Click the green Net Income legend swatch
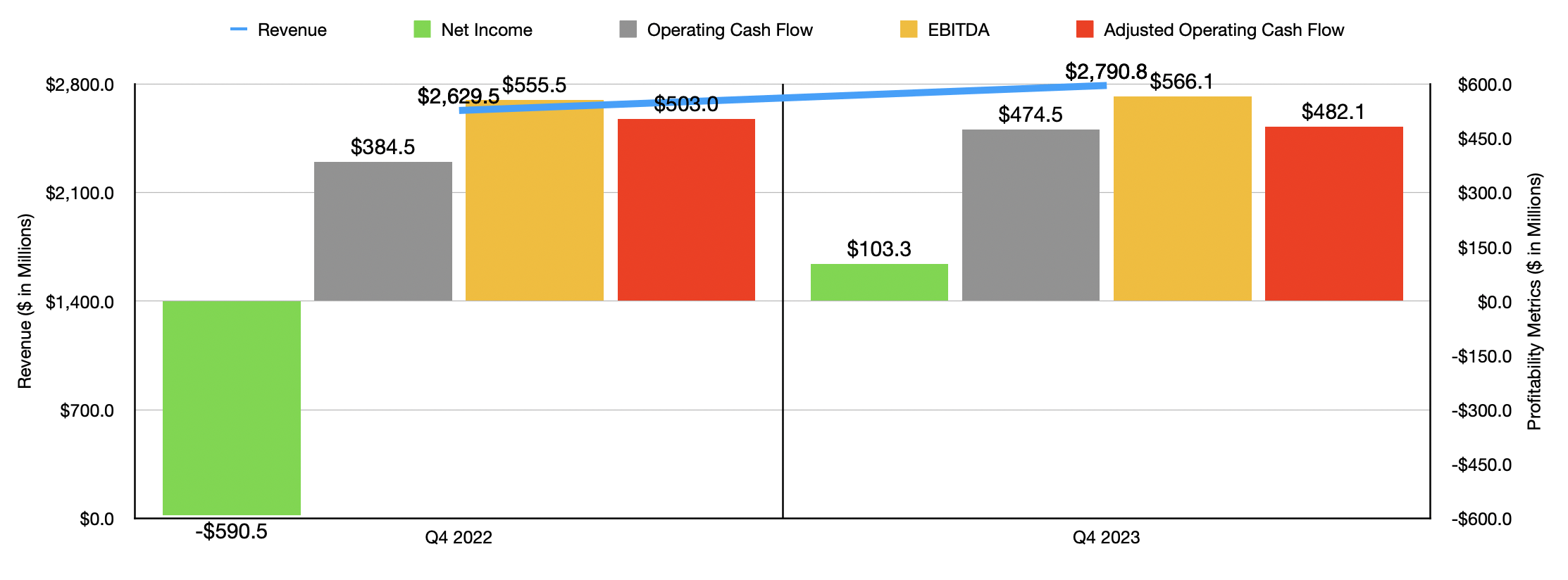 422,30
